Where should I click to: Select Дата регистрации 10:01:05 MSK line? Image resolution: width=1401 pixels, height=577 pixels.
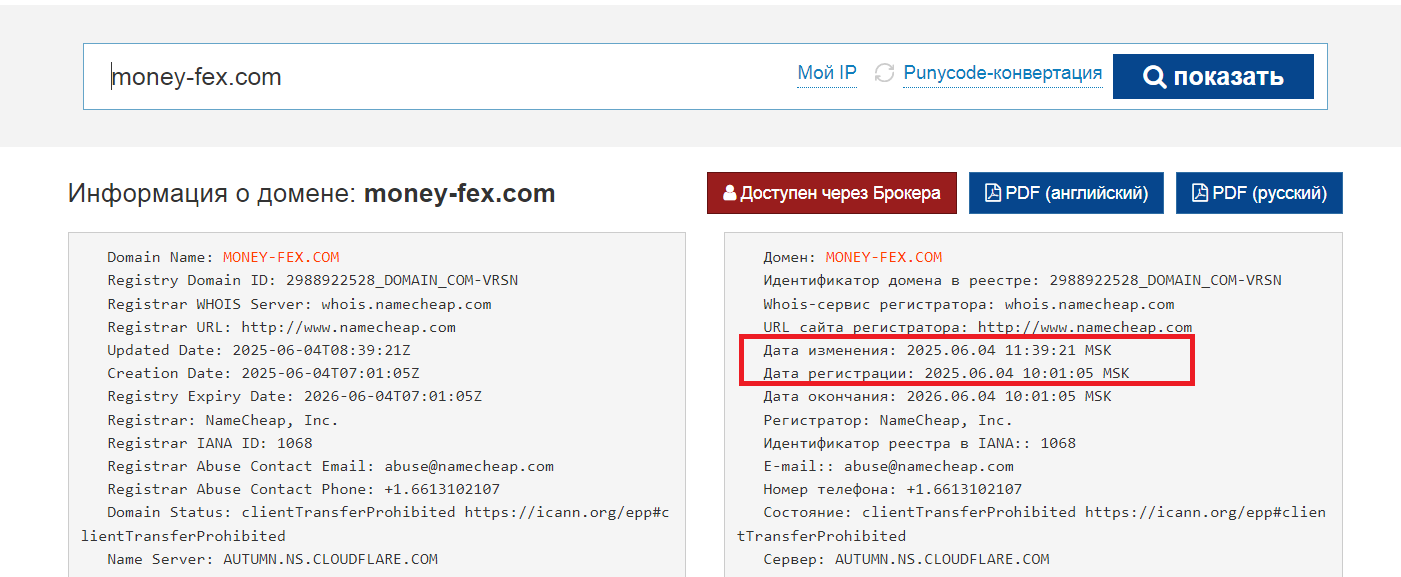(946, 373)
